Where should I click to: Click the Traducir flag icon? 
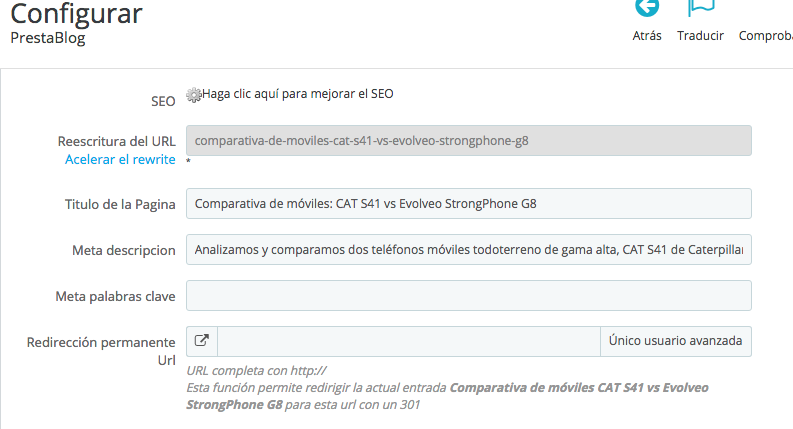[x=700, y=8]
